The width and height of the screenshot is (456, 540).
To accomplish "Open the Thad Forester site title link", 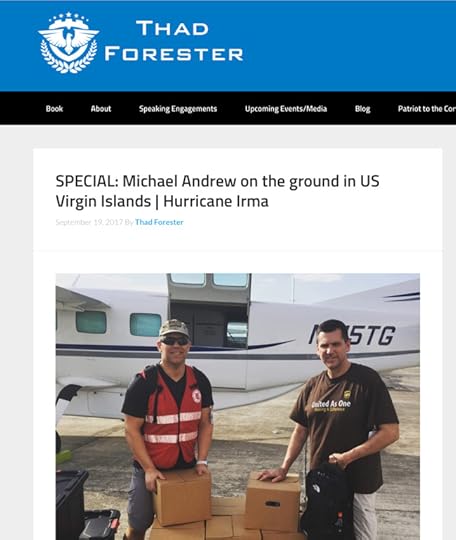I will [x=174, y=41].
